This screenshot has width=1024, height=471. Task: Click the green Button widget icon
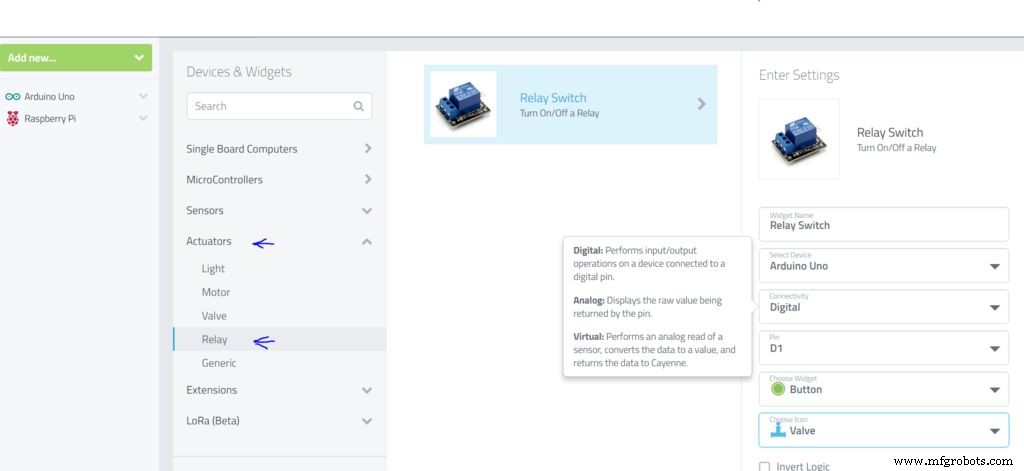[x=776, y=390]
